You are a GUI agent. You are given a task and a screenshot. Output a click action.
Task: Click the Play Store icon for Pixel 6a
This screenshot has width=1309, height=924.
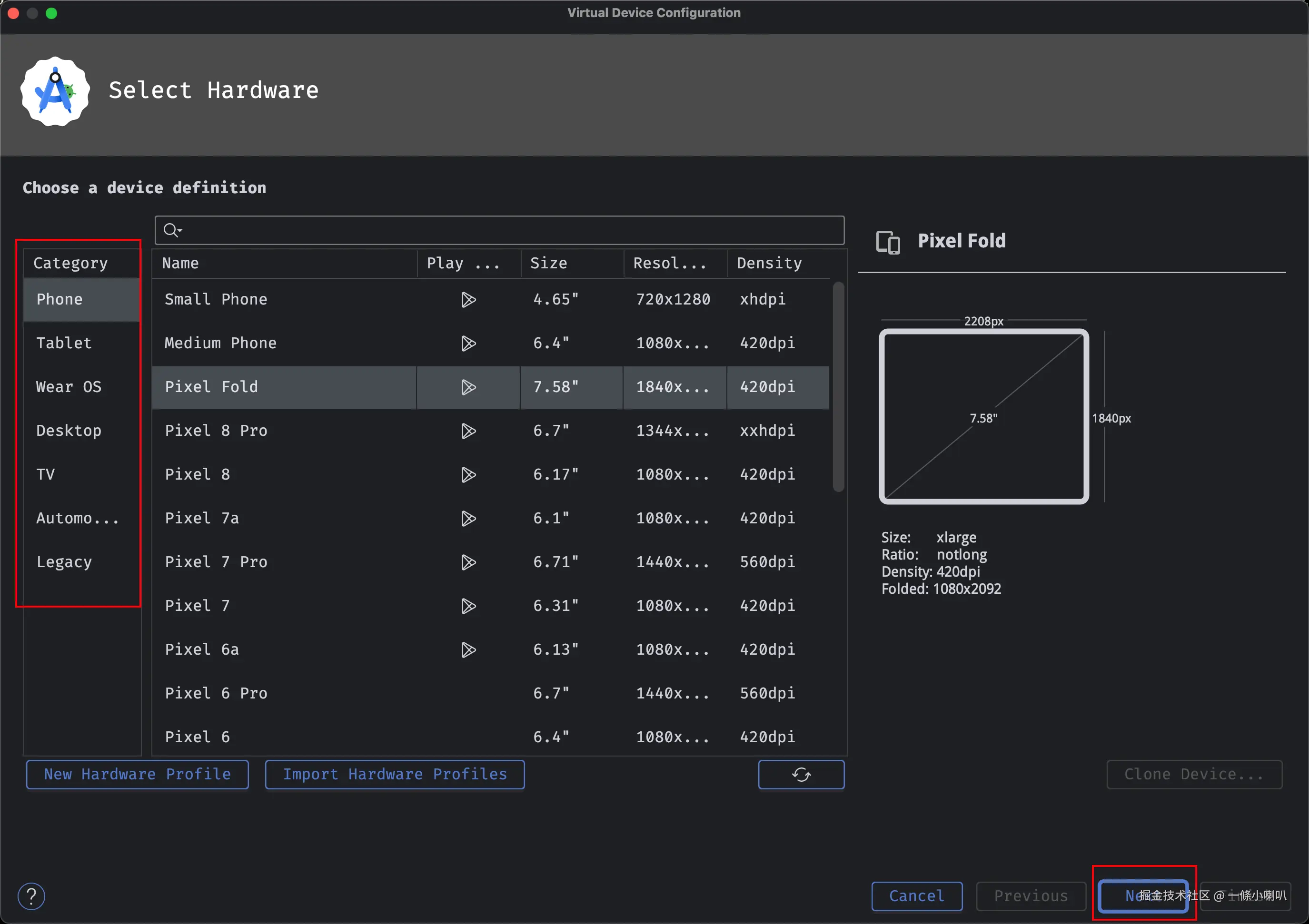468,650
